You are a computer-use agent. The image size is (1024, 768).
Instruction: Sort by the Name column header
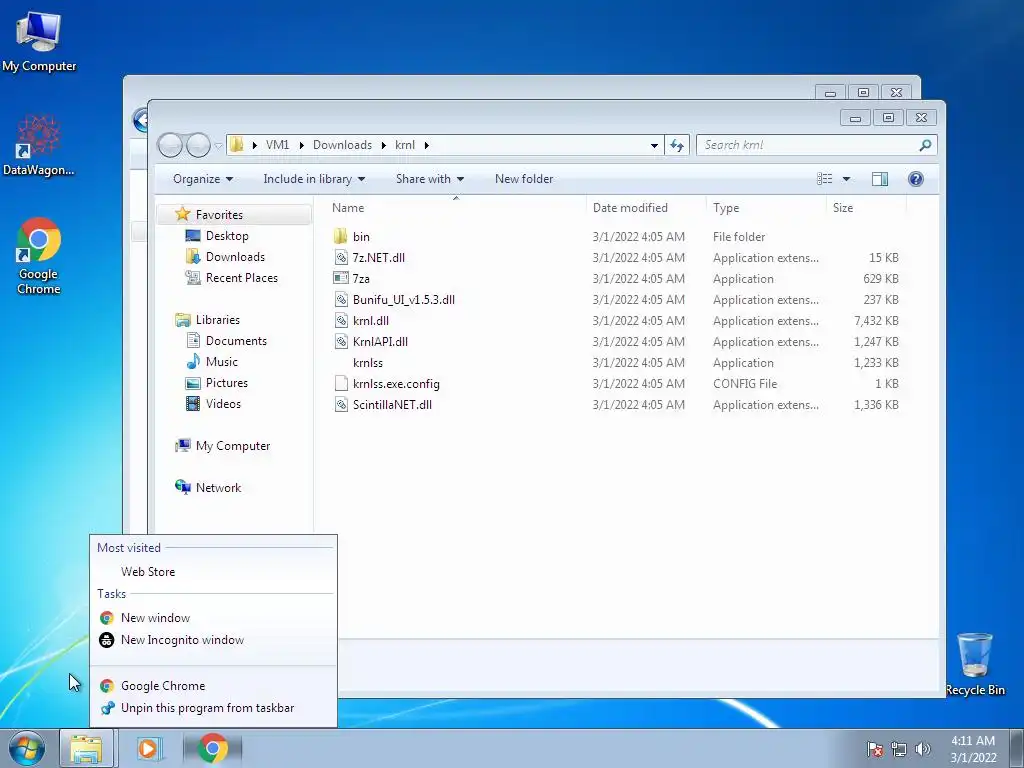(456, 208)
